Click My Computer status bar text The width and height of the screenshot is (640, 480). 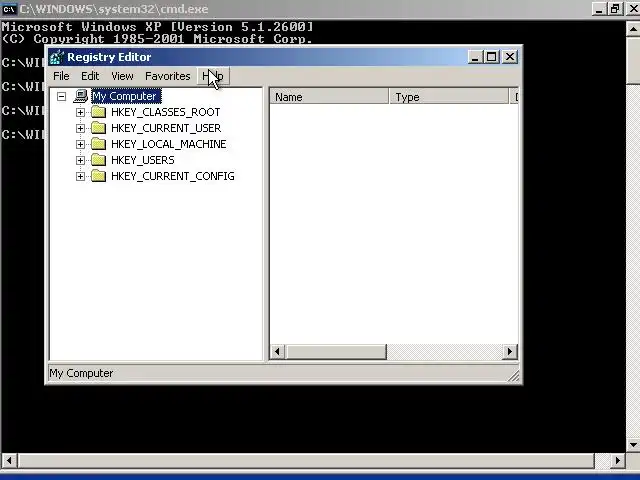coord(81,373)
